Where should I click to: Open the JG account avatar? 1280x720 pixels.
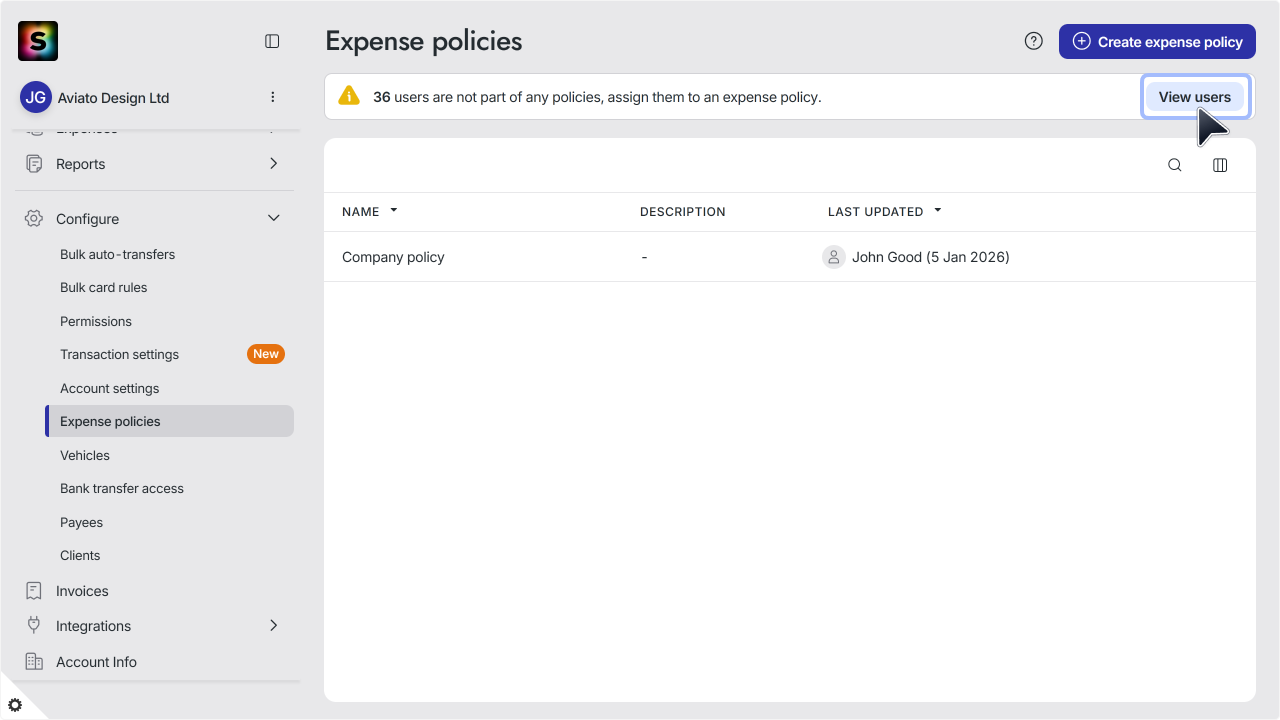point(36,97)
